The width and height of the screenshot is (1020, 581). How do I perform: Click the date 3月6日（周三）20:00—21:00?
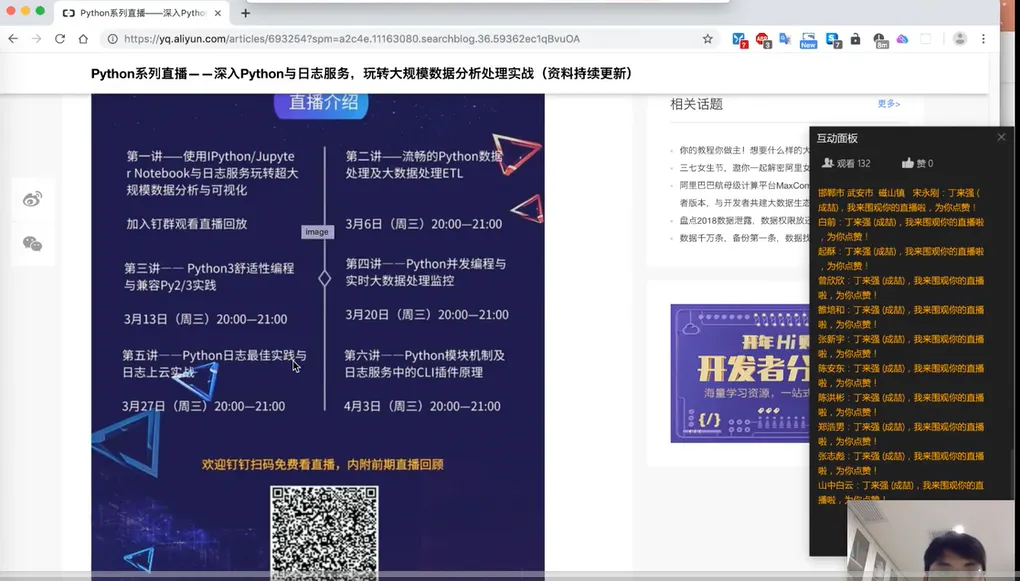(x=423, y=224)
